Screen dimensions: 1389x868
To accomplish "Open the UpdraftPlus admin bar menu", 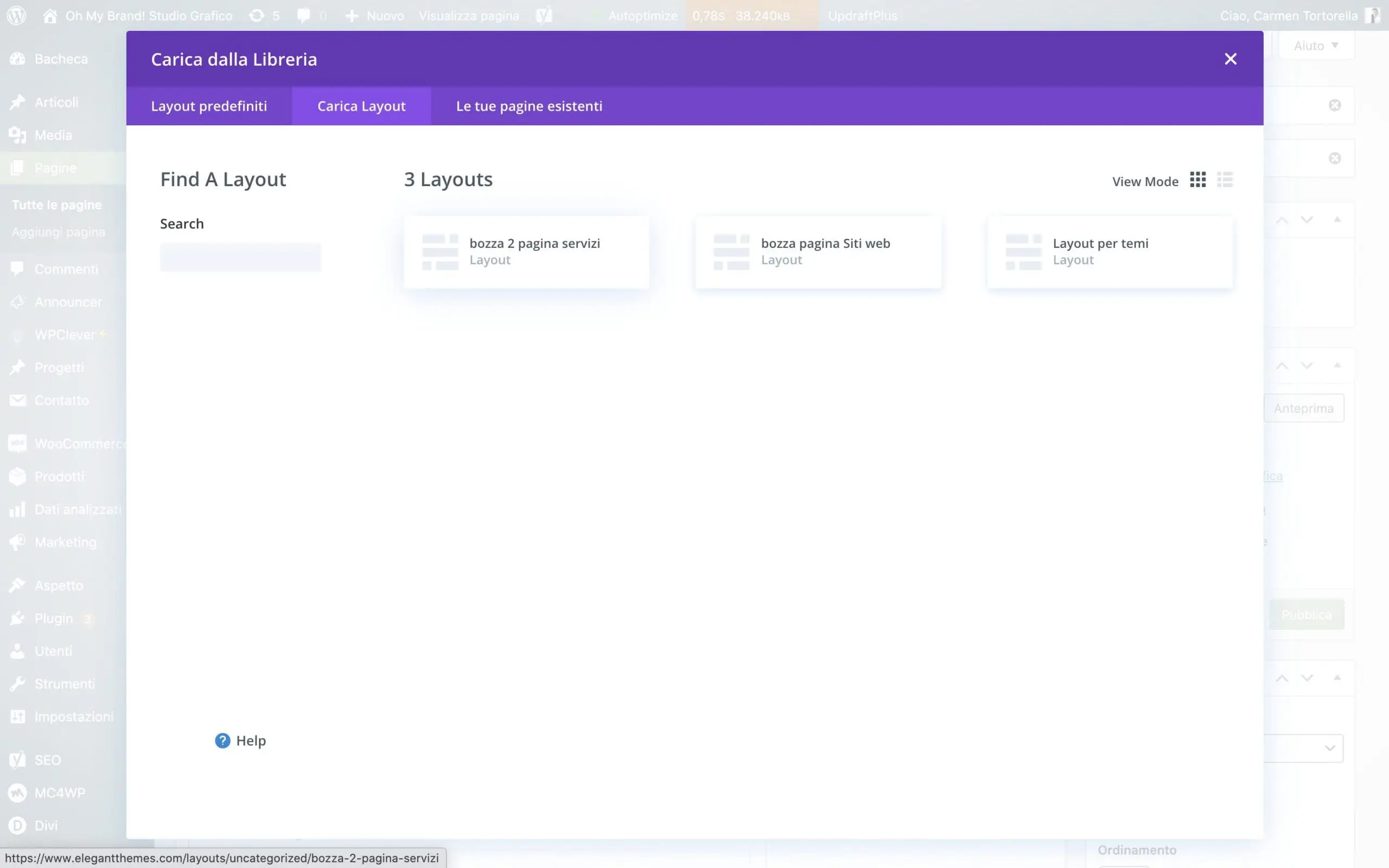I will (x=862, y=16).
